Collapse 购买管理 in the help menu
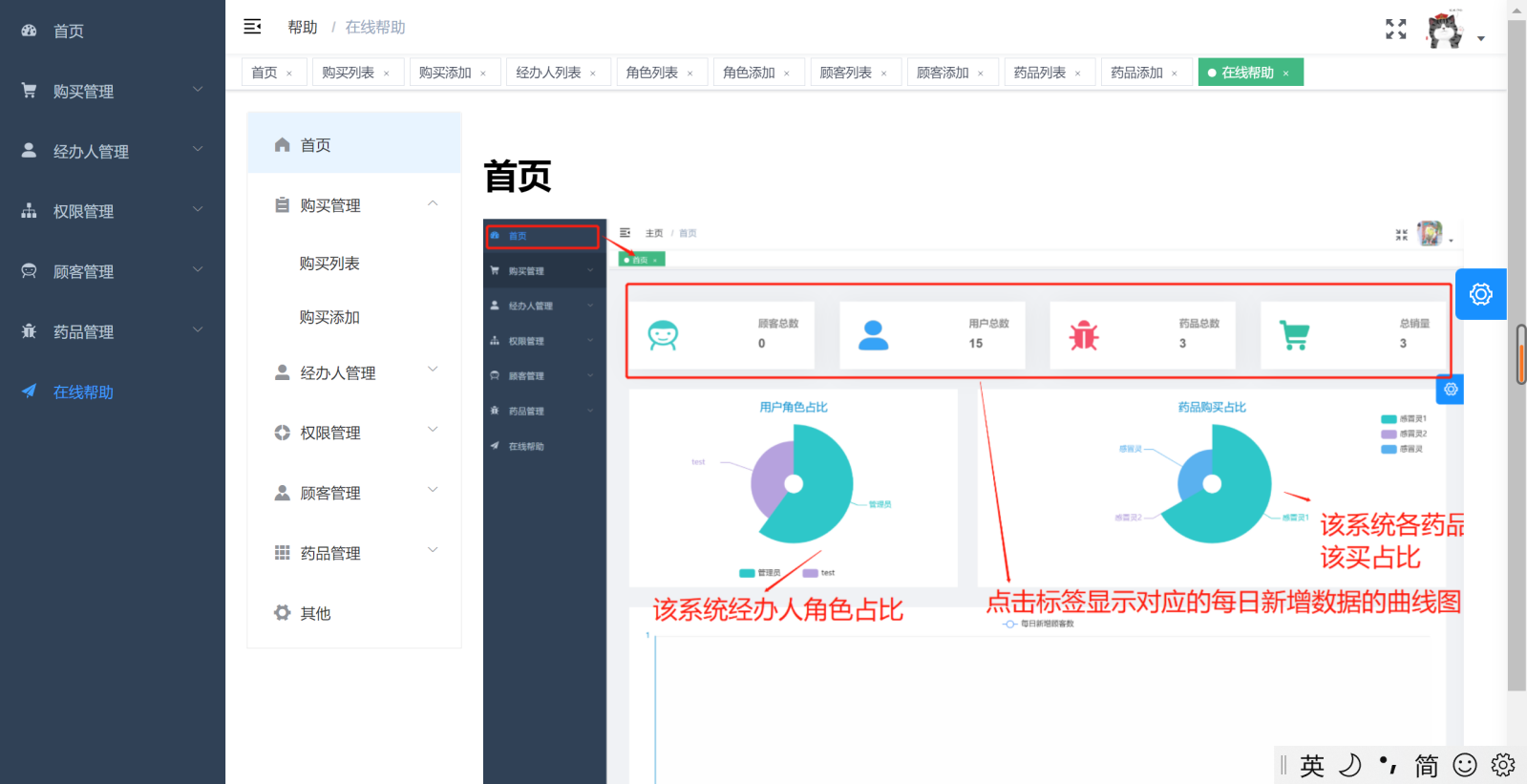 point(433,203)
